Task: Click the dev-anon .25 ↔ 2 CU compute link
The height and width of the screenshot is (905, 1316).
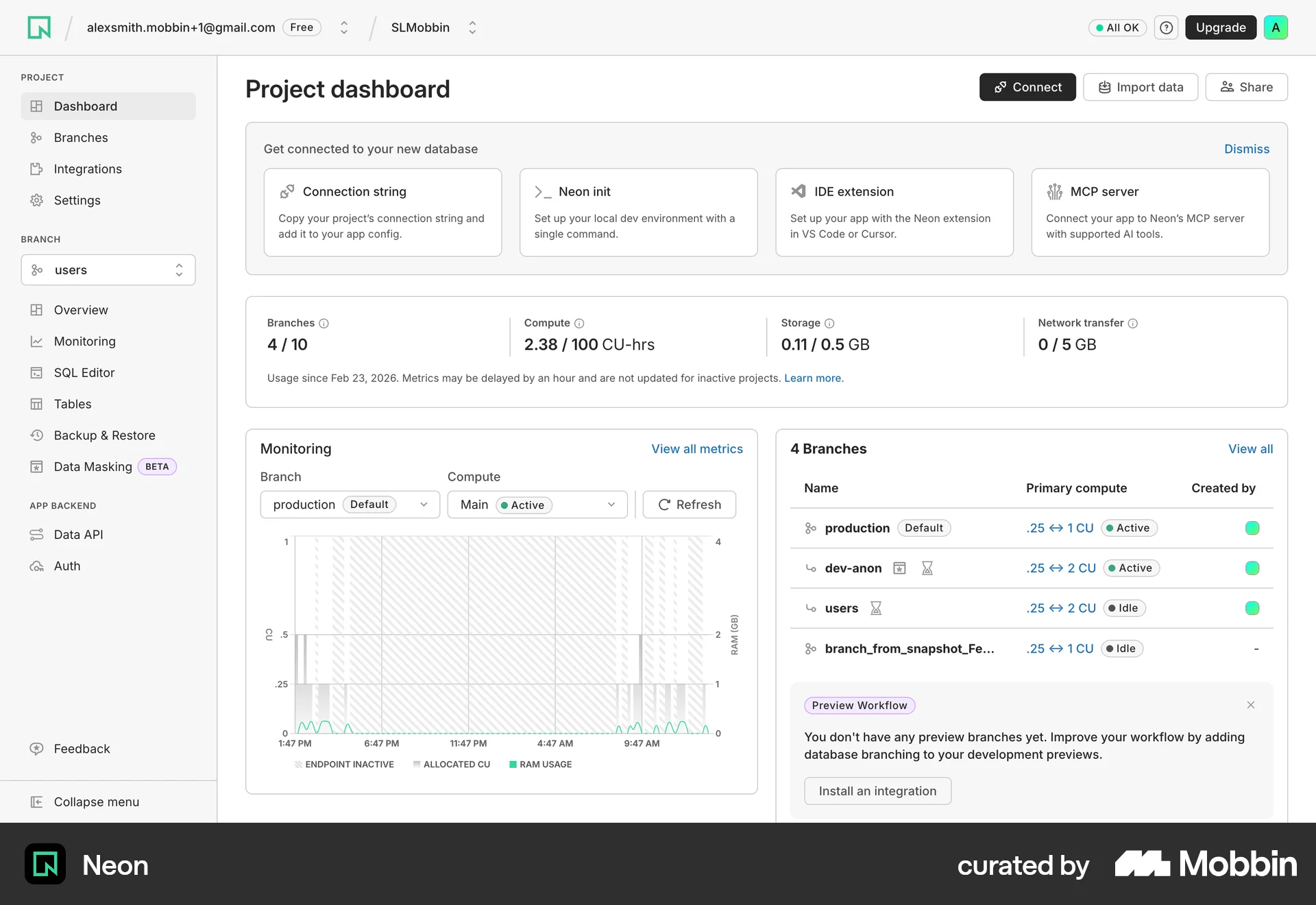Action: coord(1061,568)
